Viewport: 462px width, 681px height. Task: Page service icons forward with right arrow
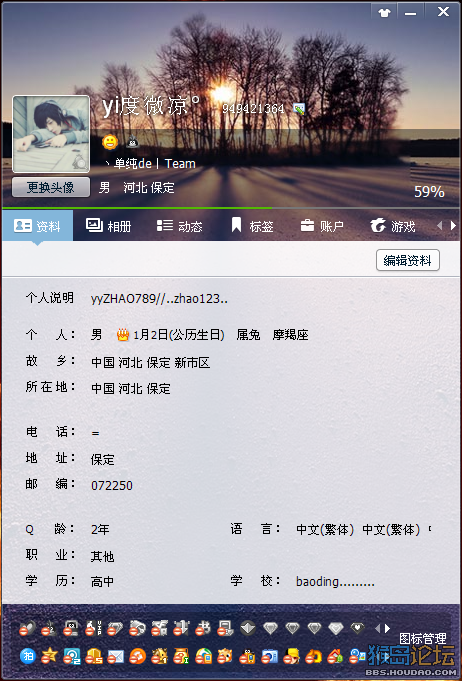click(387, 628)
